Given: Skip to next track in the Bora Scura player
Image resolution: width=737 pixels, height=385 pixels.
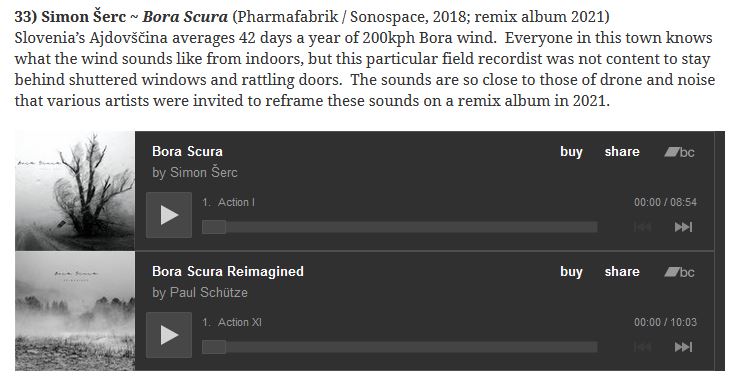Looking at the screenshot, I should pos(683,227).
